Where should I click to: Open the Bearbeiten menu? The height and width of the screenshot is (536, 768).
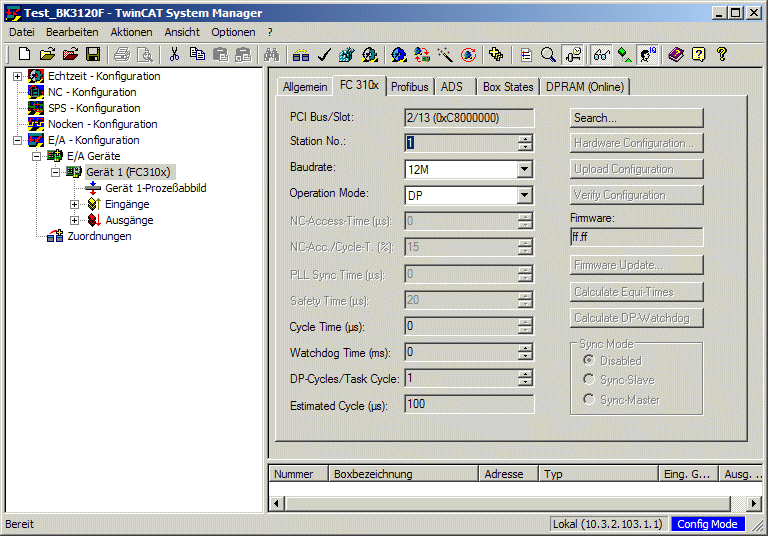(72, 32)
